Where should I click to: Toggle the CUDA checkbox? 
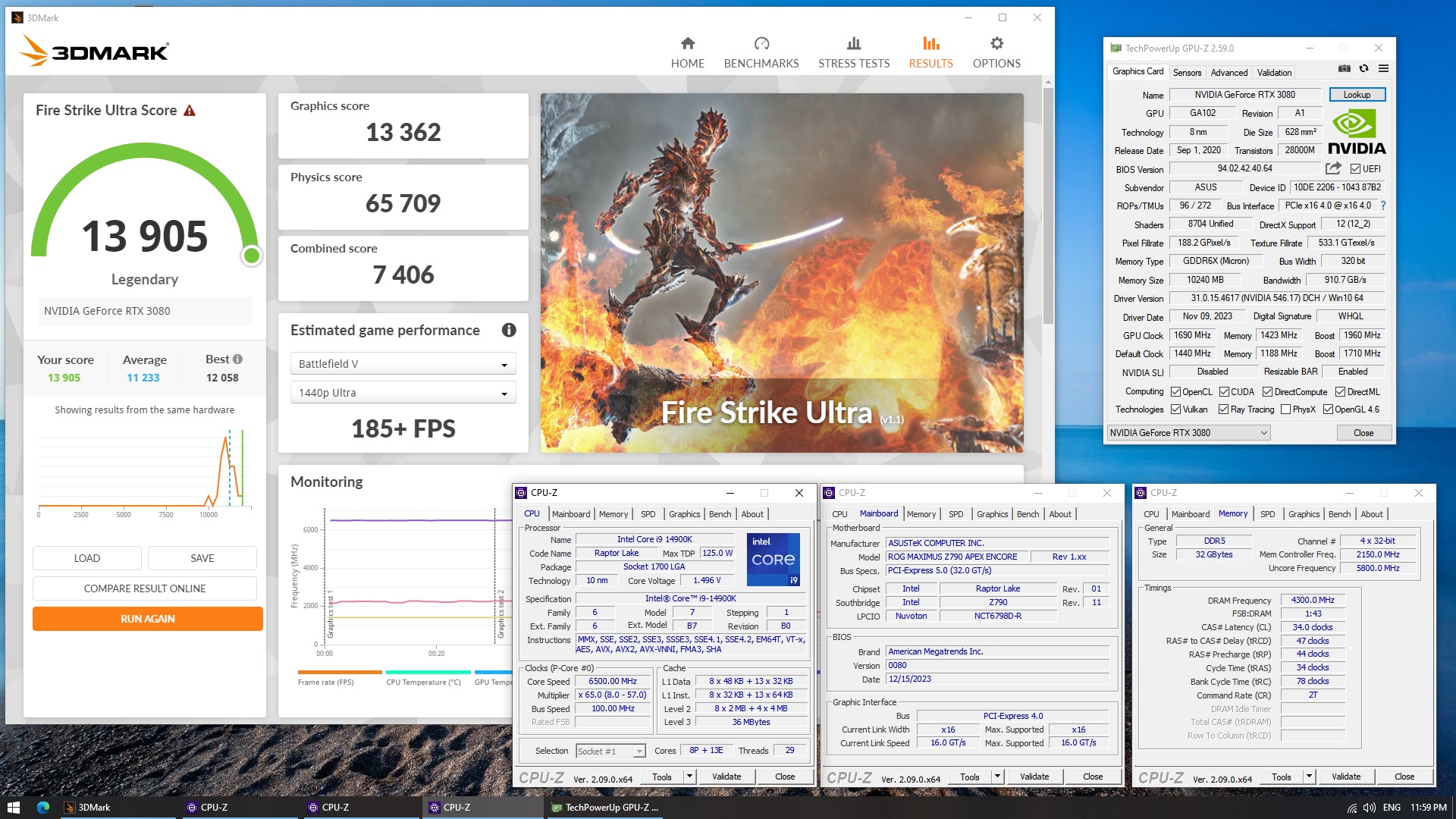1224,392
